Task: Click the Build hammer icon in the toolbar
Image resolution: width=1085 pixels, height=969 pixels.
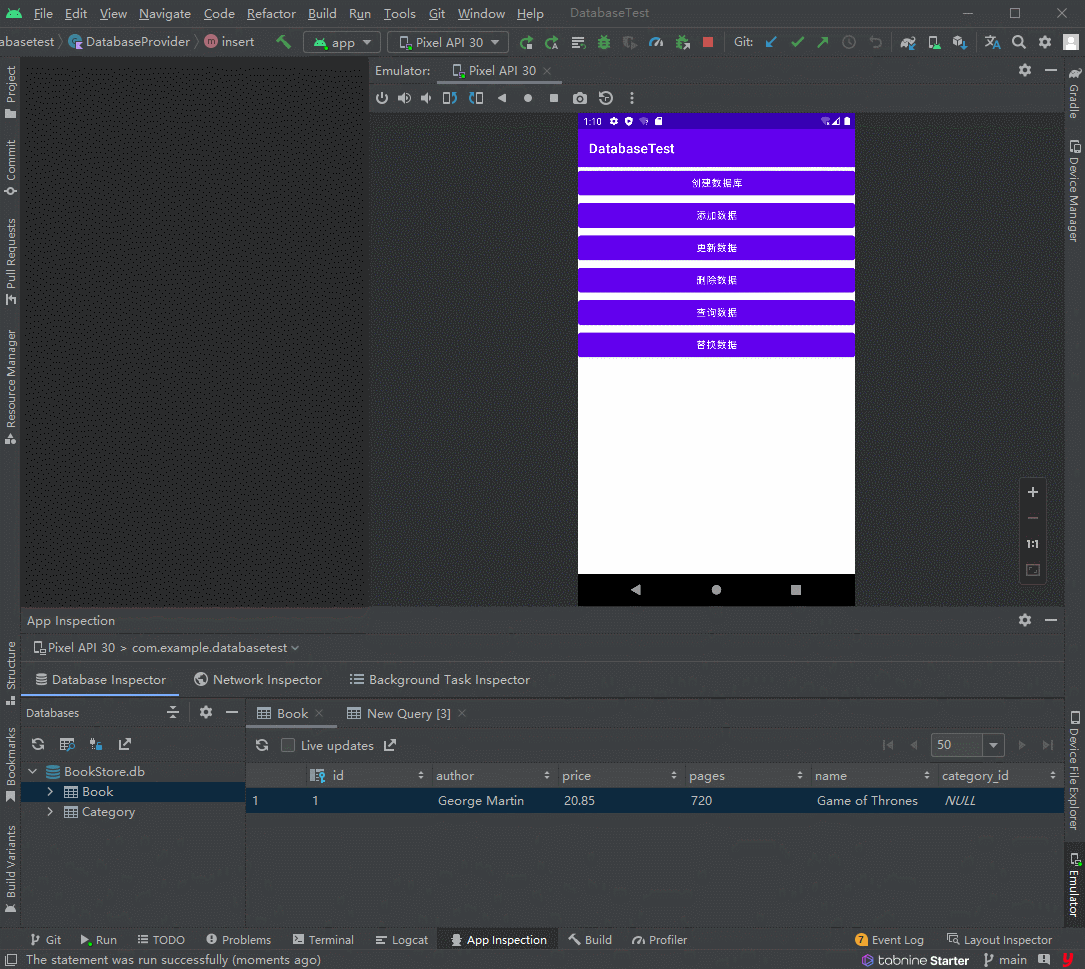Action: click(283, 42)
